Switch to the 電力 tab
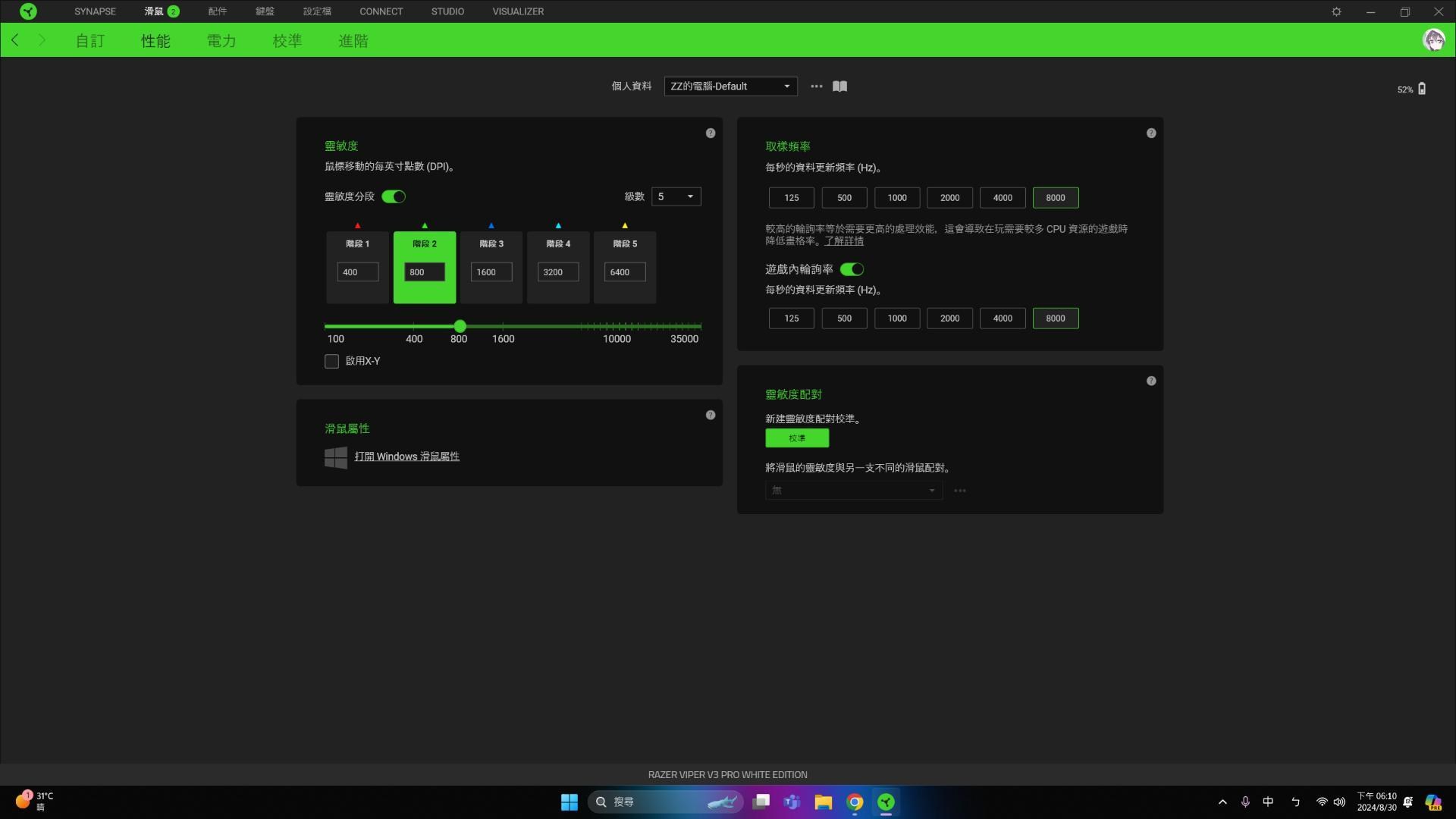The image size is (1456, 819). [221, 41]
